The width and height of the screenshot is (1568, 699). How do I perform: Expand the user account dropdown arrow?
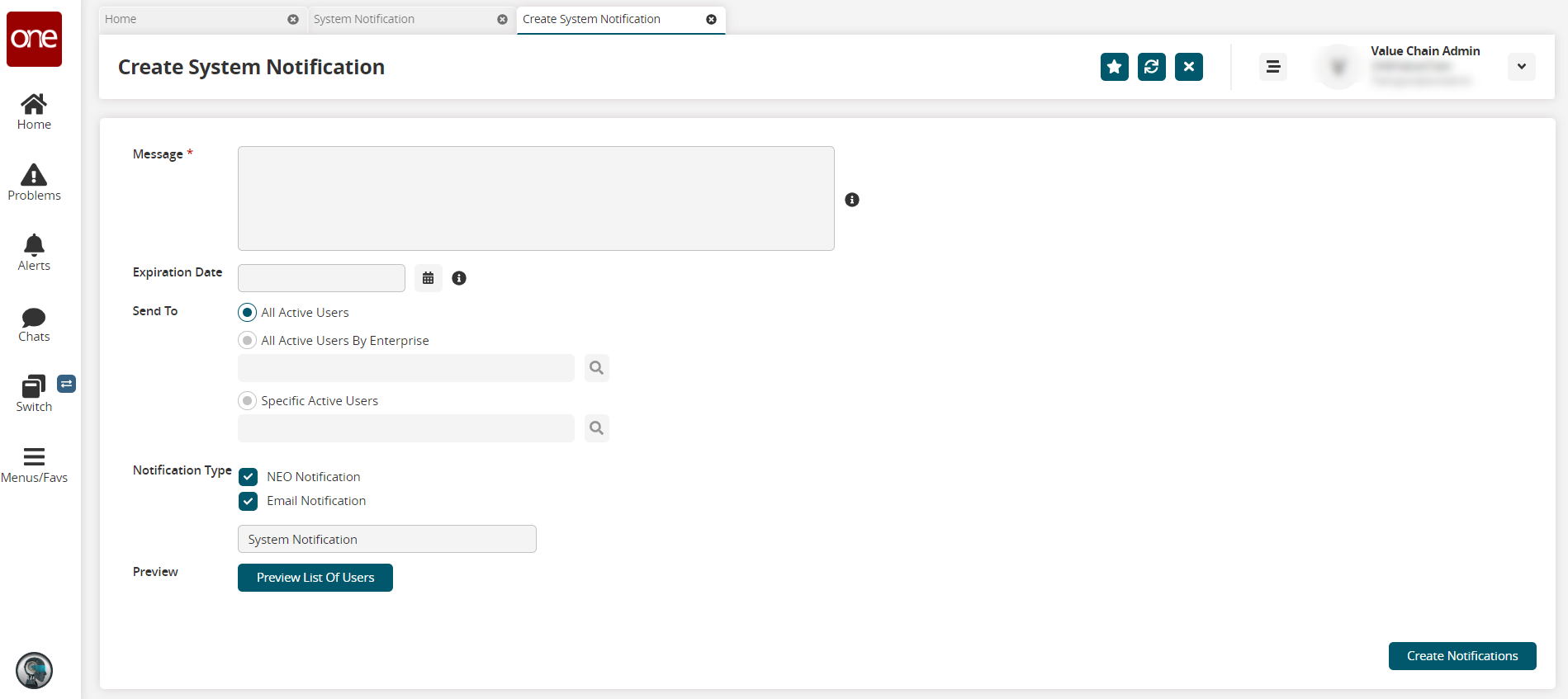(x=1521, y=67)
